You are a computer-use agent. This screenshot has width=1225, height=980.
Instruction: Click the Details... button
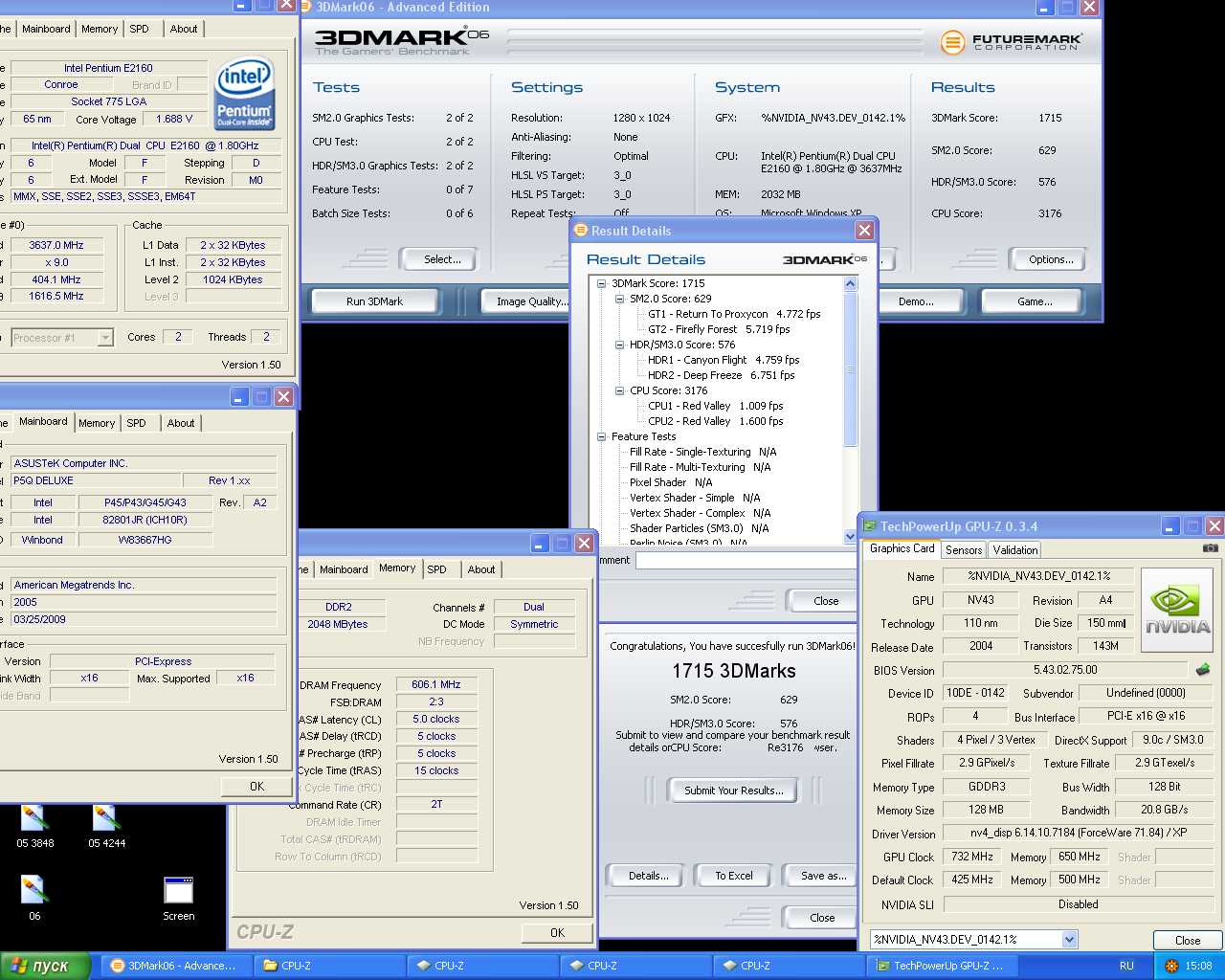[648, 876]
